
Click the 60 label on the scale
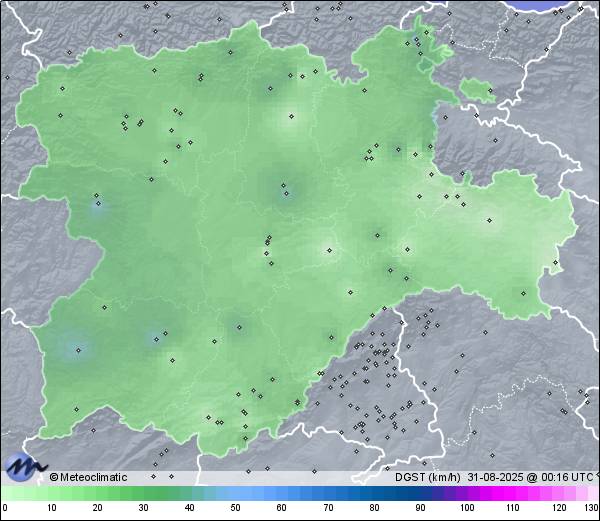(x=282, y=508)
